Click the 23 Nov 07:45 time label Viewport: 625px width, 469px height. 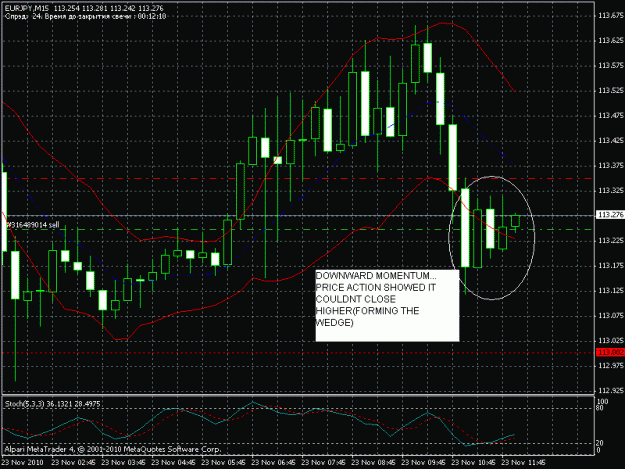coord(323,463)
